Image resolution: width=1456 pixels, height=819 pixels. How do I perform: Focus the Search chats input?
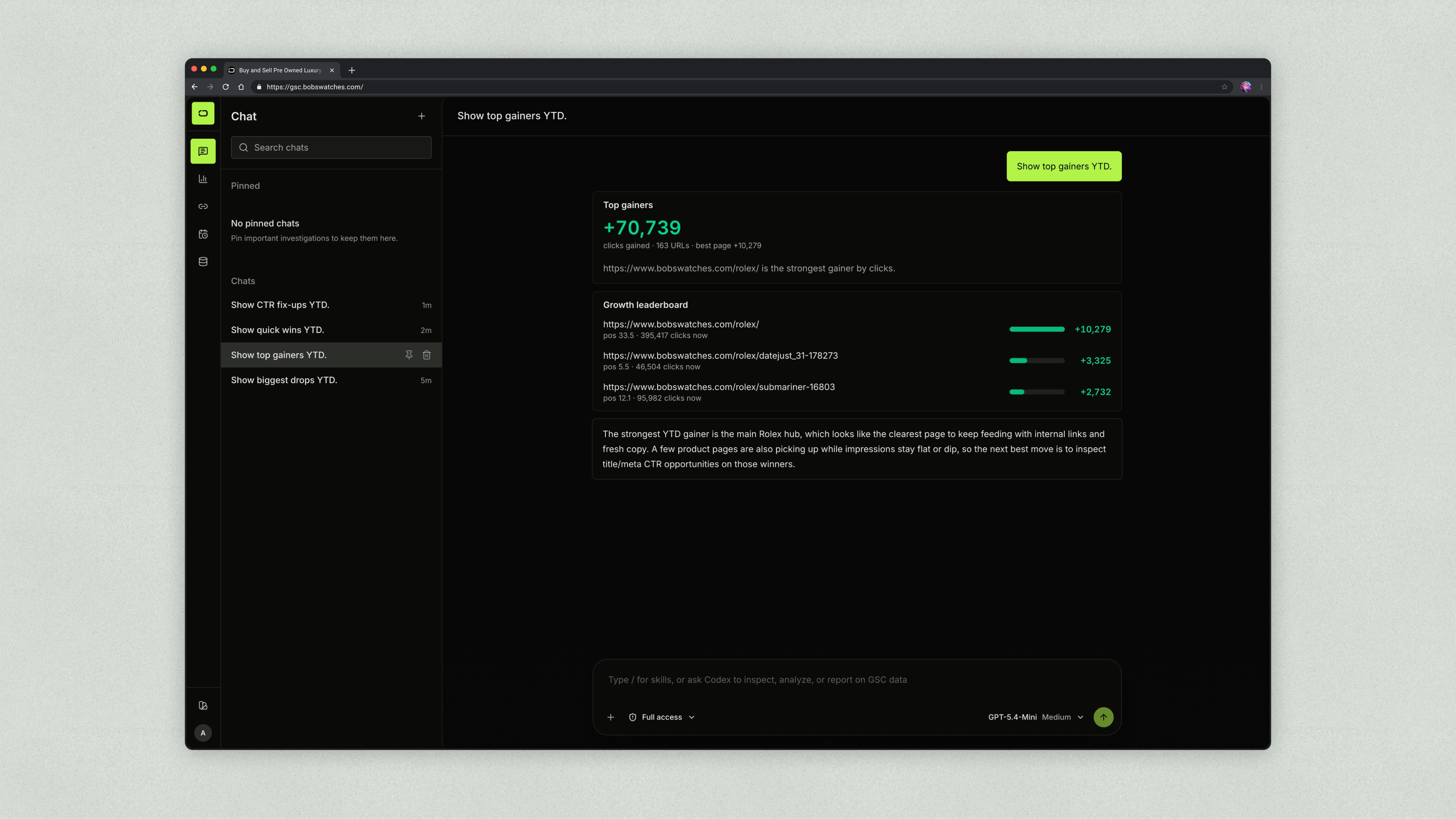point(331,147)
